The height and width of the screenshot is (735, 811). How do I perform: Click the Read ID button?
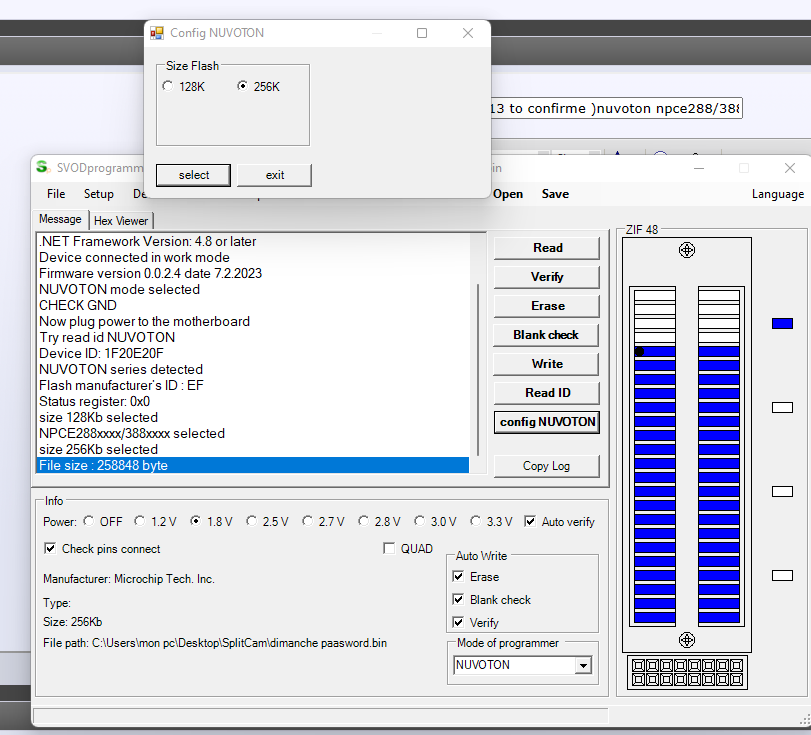(547, 393)
